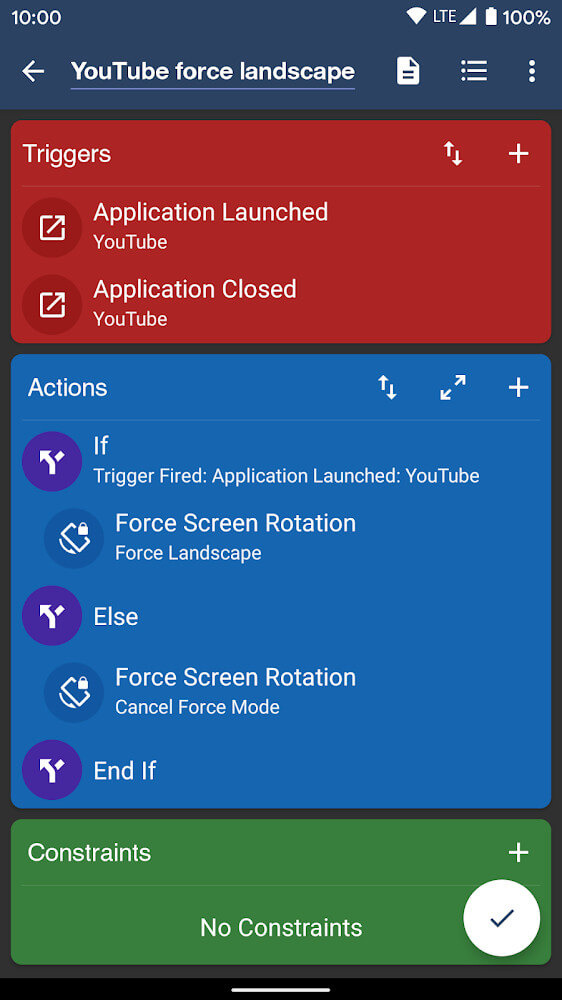Open the three-dot overflow menu
This screenshot has height=1000, width=562.
coord(532,71)
